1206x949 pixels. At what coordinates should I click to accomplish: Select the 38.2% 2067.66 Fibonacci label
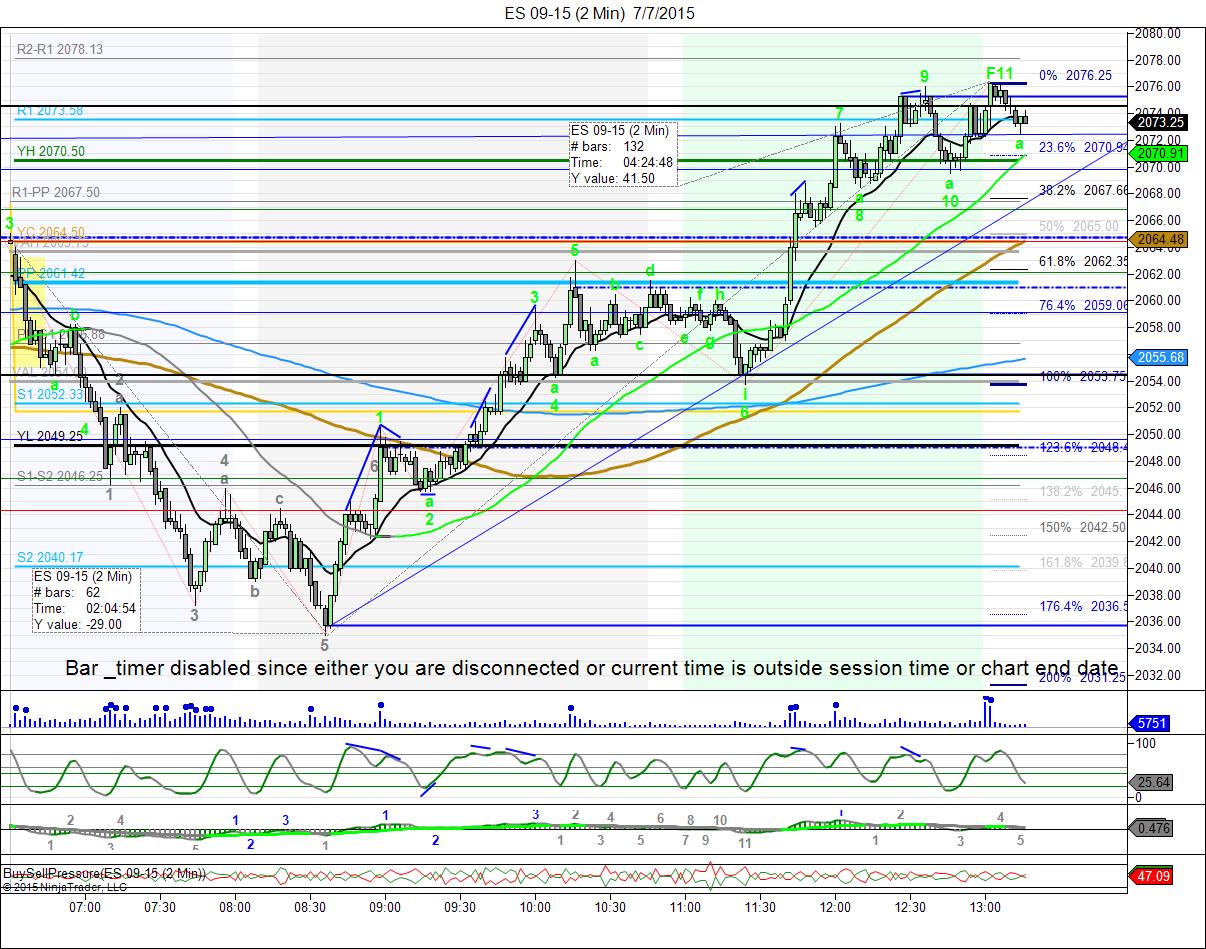click(x=1083, y=190)
